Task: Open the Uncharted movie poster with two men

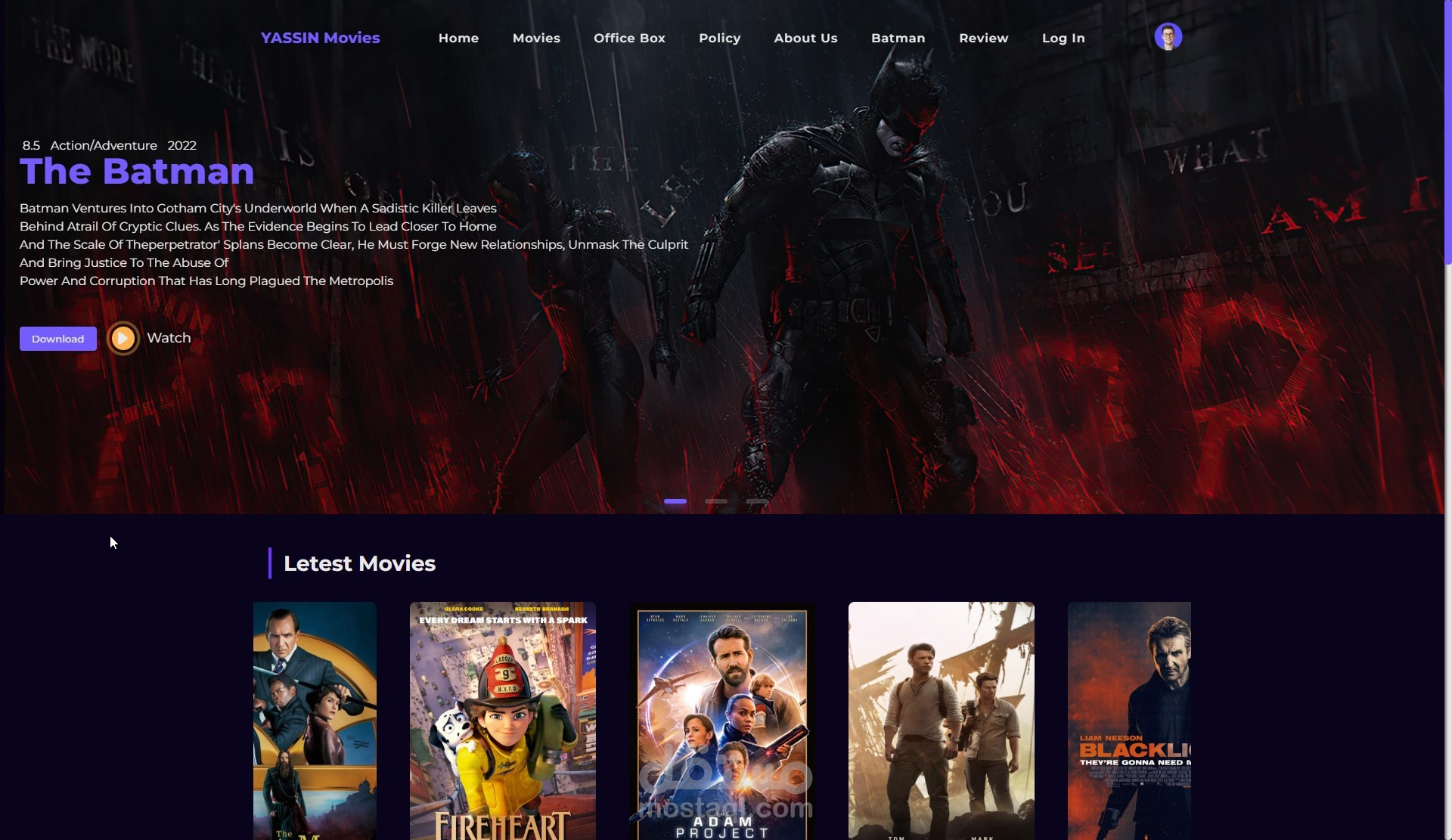Action: pyautogui.click(x=942, y=721)
